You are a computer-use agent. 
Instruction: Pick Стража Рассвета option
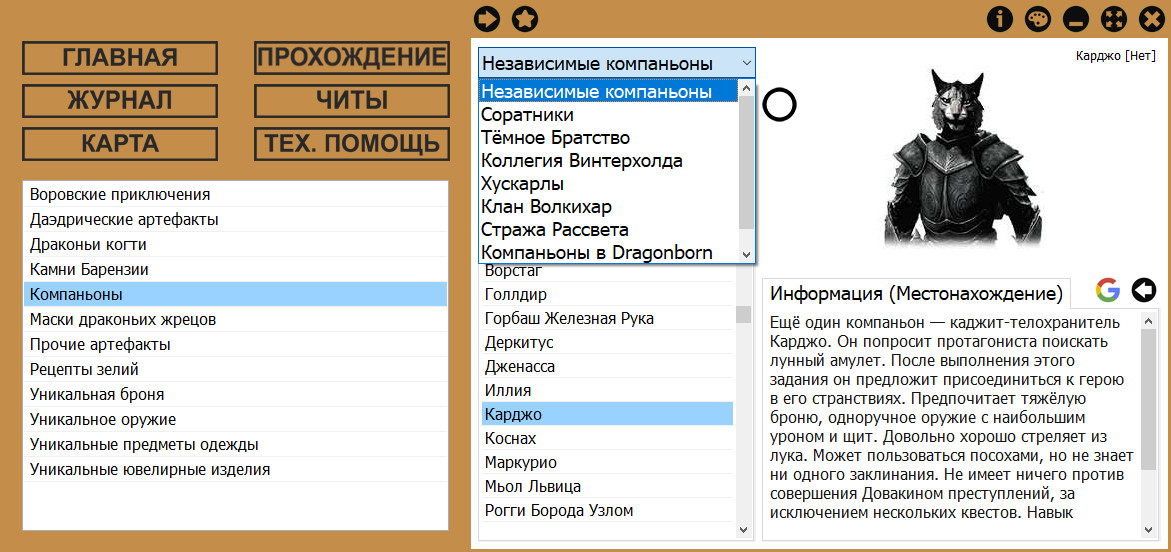pyautogui.click(x=608, y=229)
